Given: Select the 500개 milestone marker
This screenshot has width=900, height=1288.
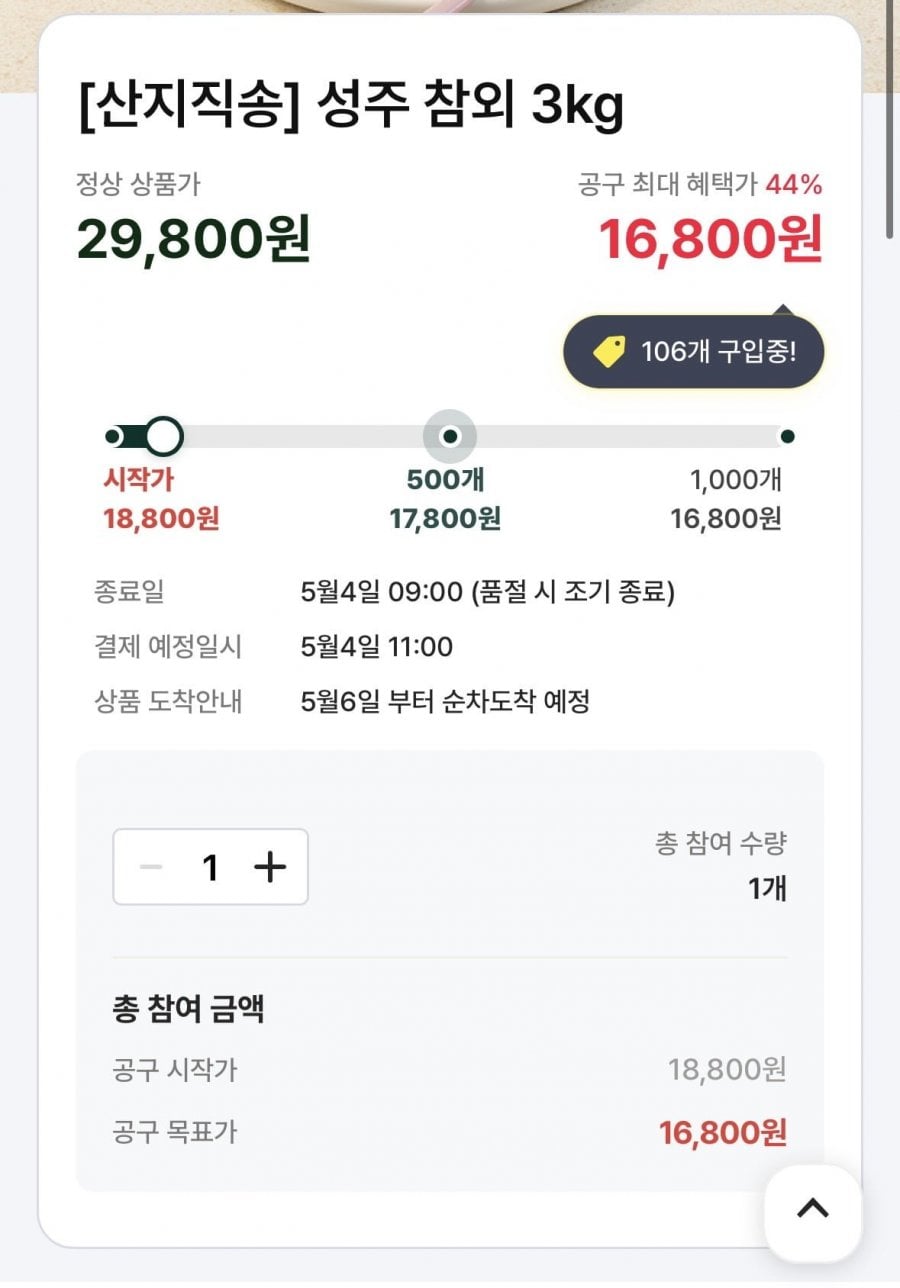Looking at the screenshot, I should point(450,436).
